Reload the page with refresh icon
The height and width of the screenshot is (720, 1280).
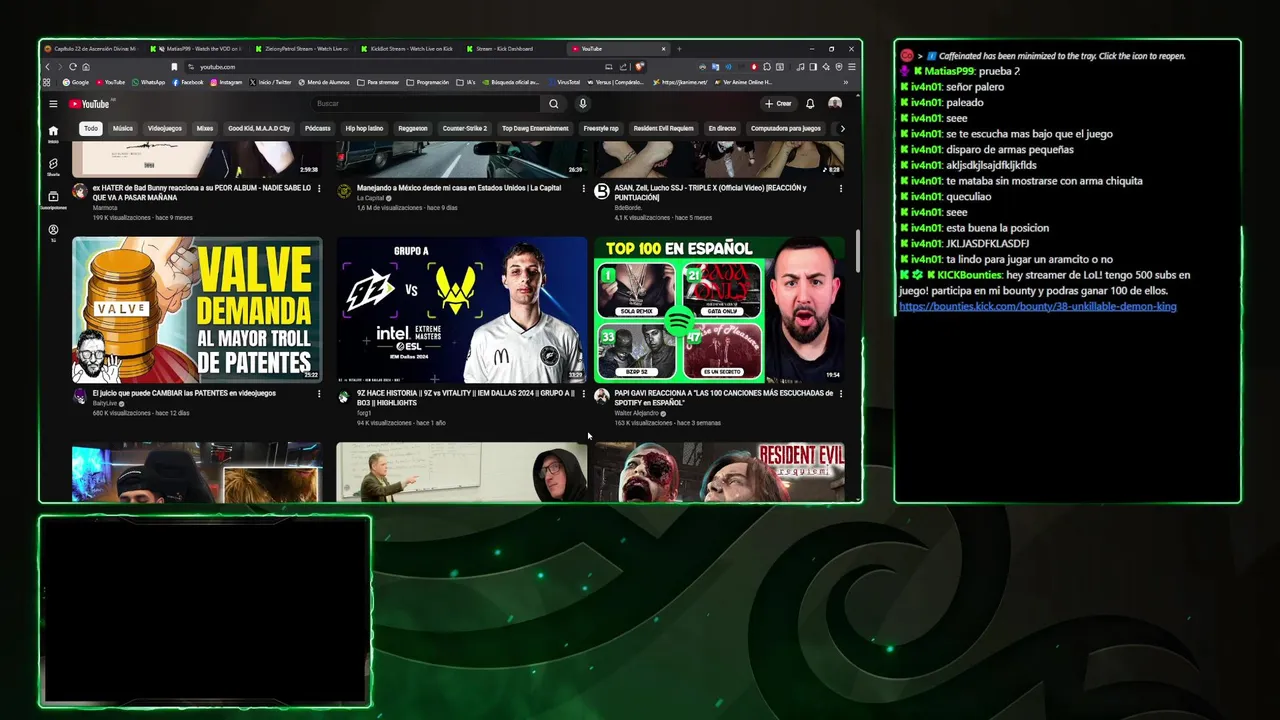click(x=73, y=67)
